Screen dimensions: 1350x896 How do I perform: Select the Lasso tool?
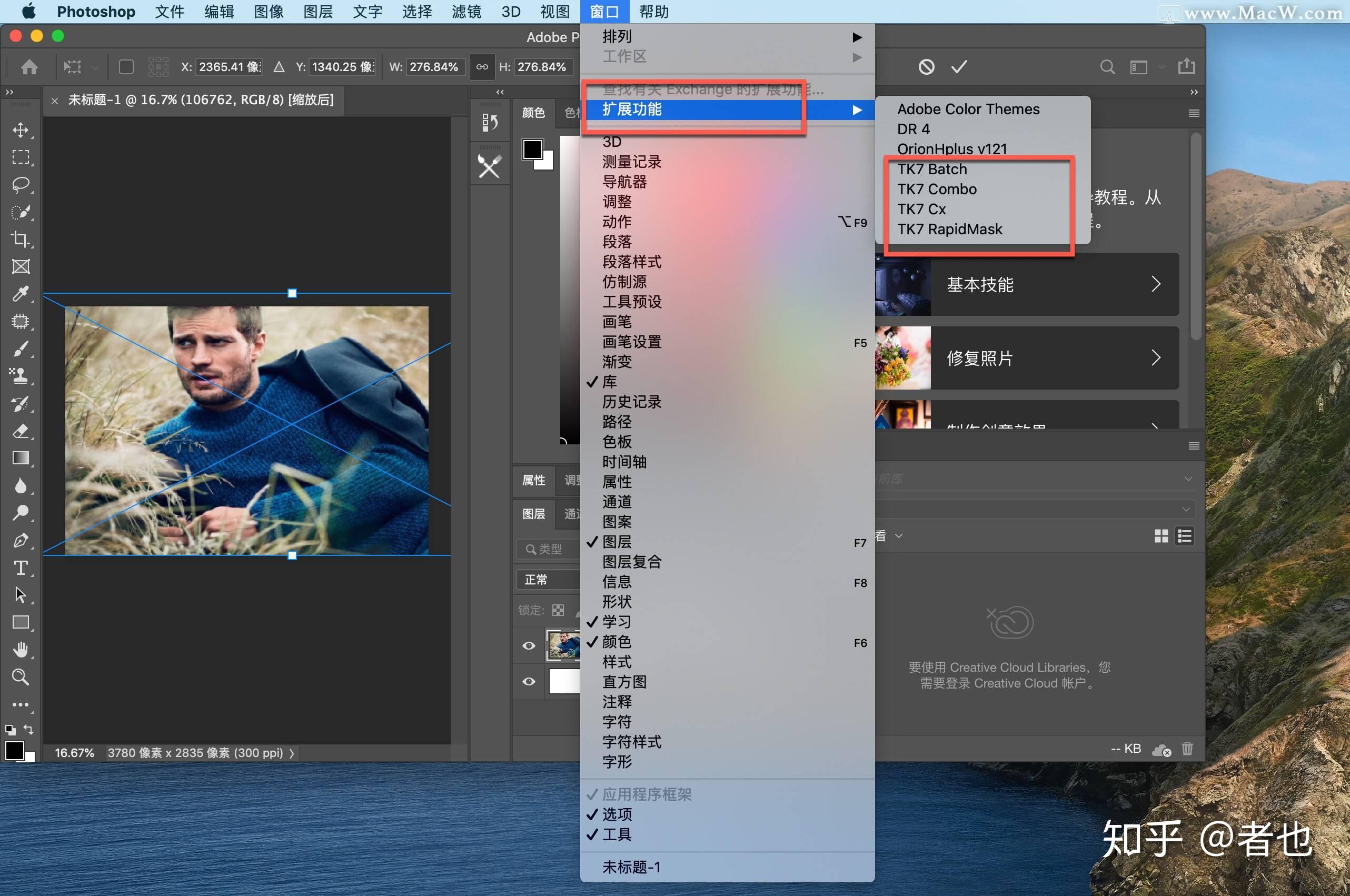(x=22, y=185)
